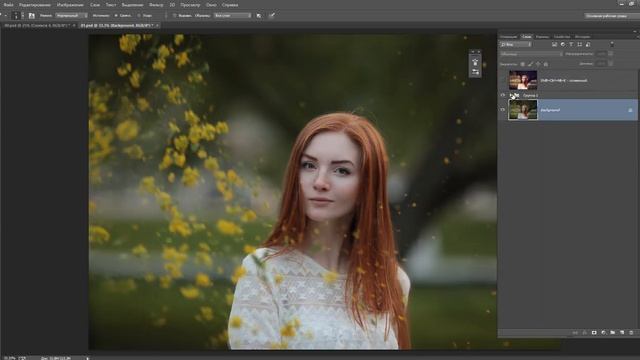Filter layers by shape layers icon
The height and width of the screenshot is (360, 640).
pos(580,44)
